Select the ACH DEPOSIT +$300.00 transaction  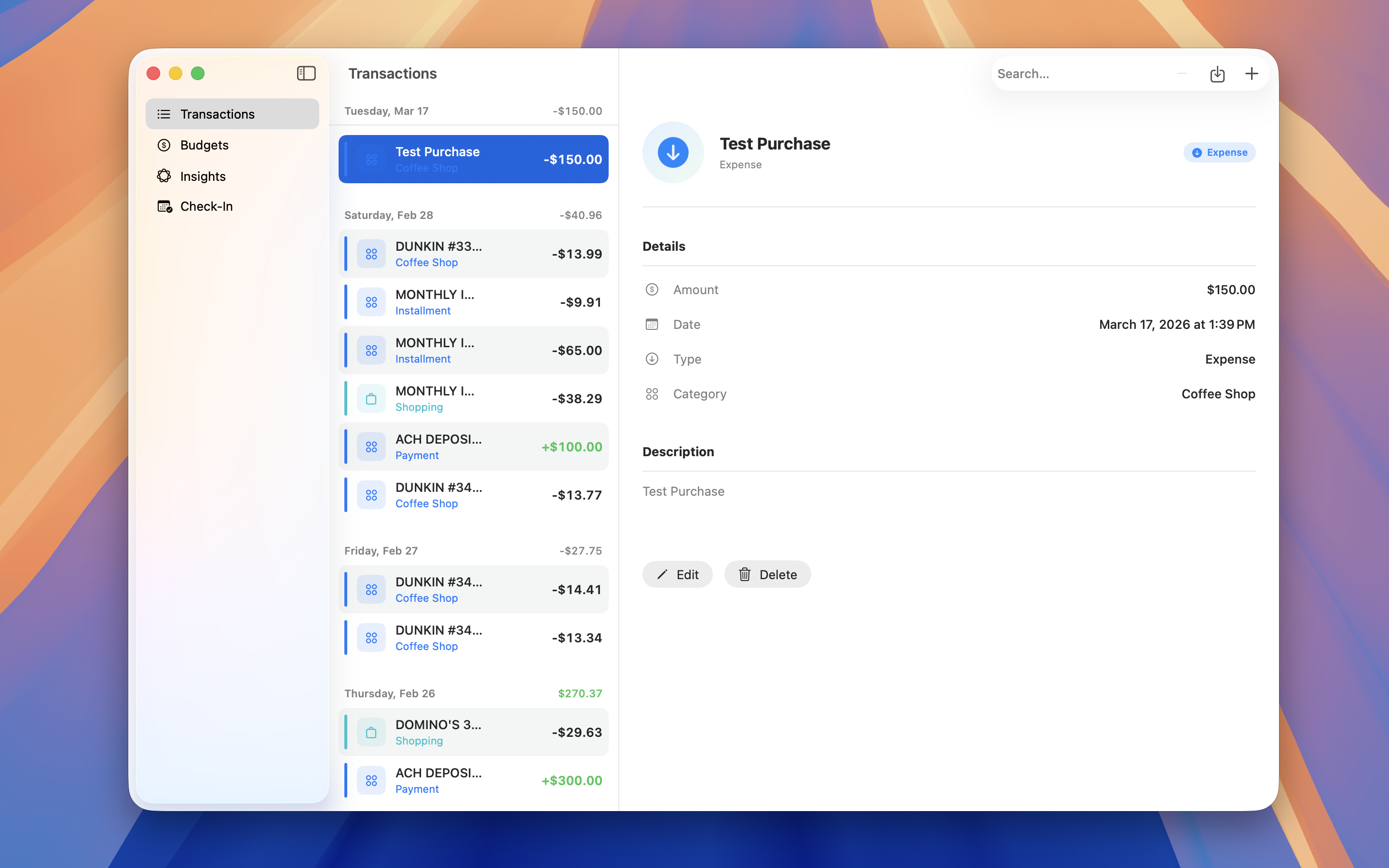point(473,780)
